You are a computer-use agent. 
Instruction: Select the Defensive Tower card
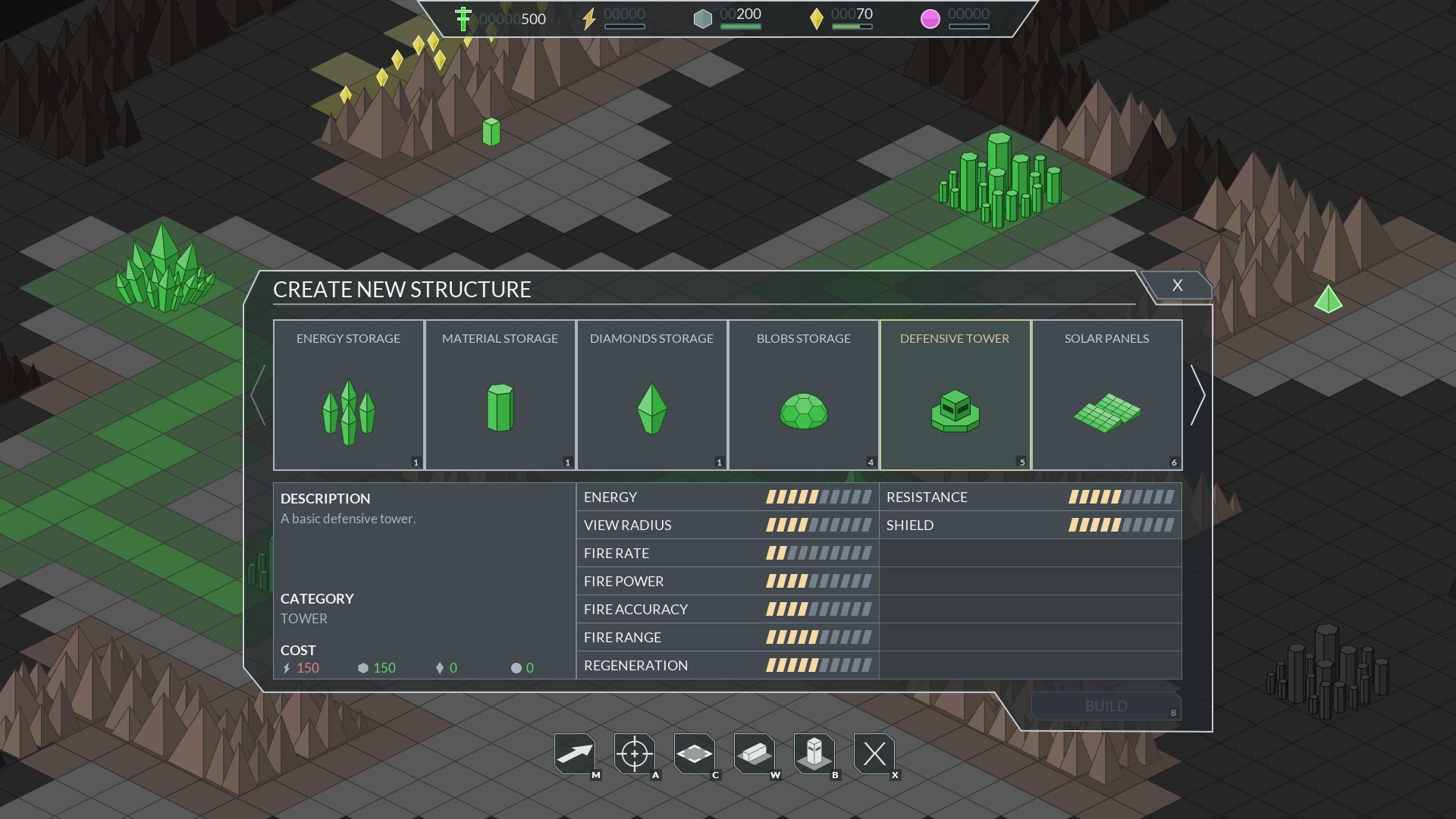pyautogui.click(x=955, y=395)
